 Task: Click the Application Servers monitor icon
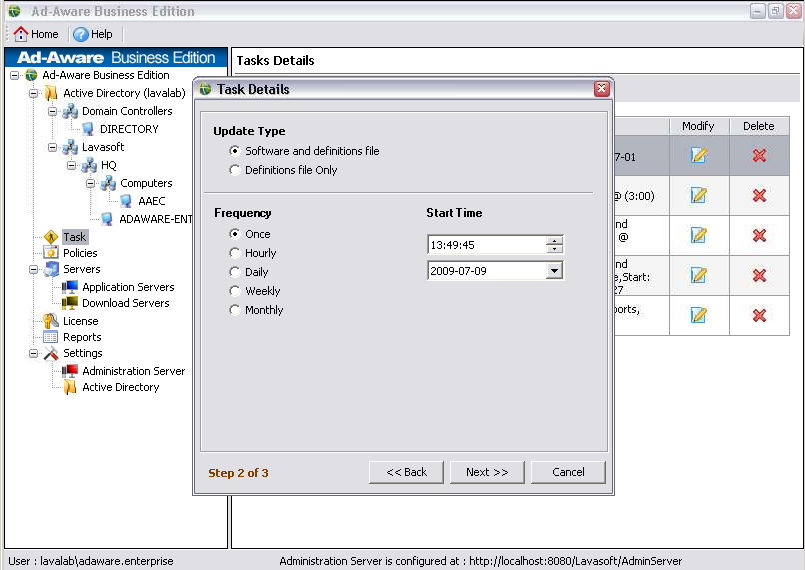70,287
